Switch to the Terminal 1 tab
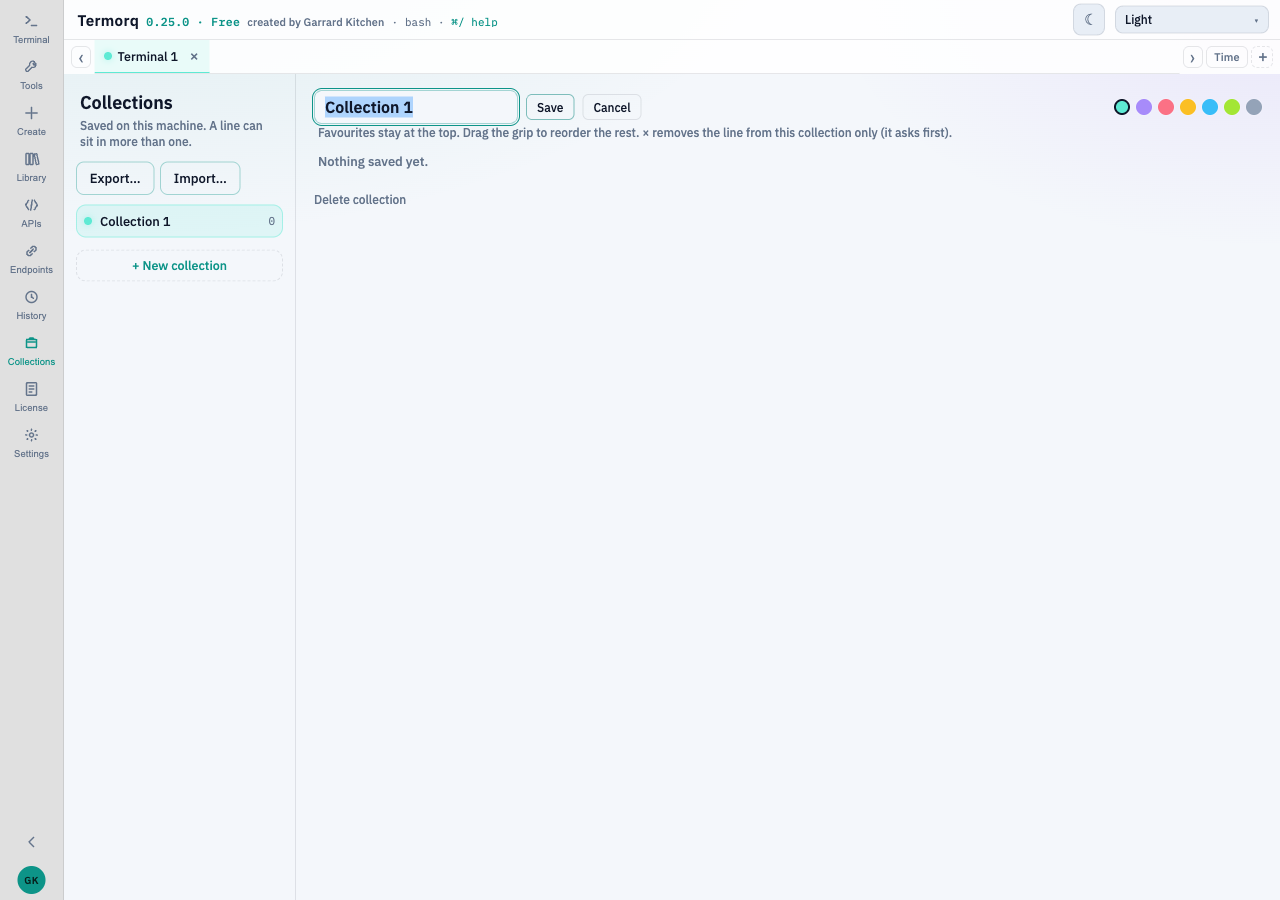Viewport: 1280px width, 900px height. (147, 57)
